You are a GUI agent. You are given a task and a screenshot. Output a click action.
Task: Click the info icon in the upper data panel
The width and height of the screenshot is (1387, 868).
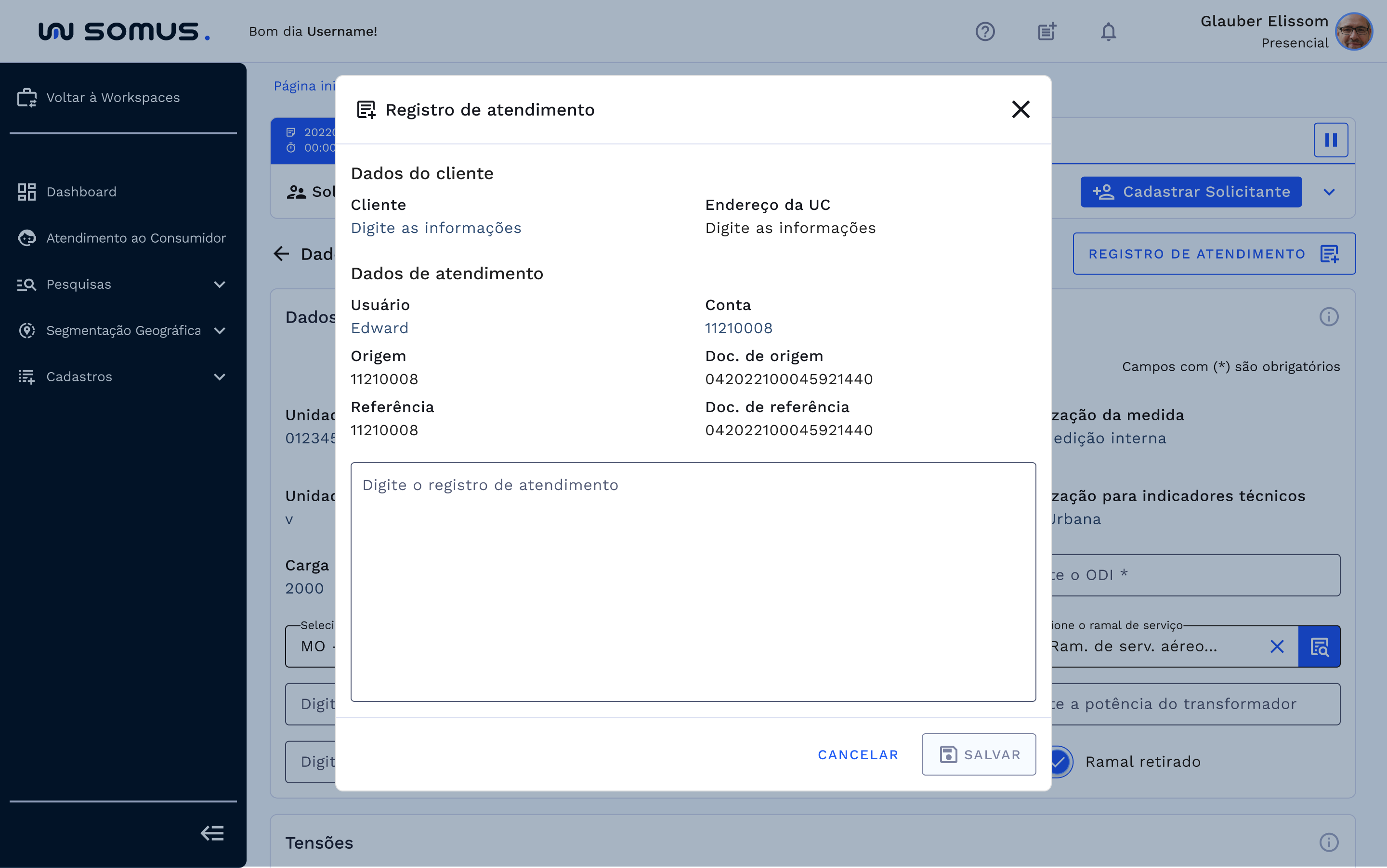point(1330,317)
